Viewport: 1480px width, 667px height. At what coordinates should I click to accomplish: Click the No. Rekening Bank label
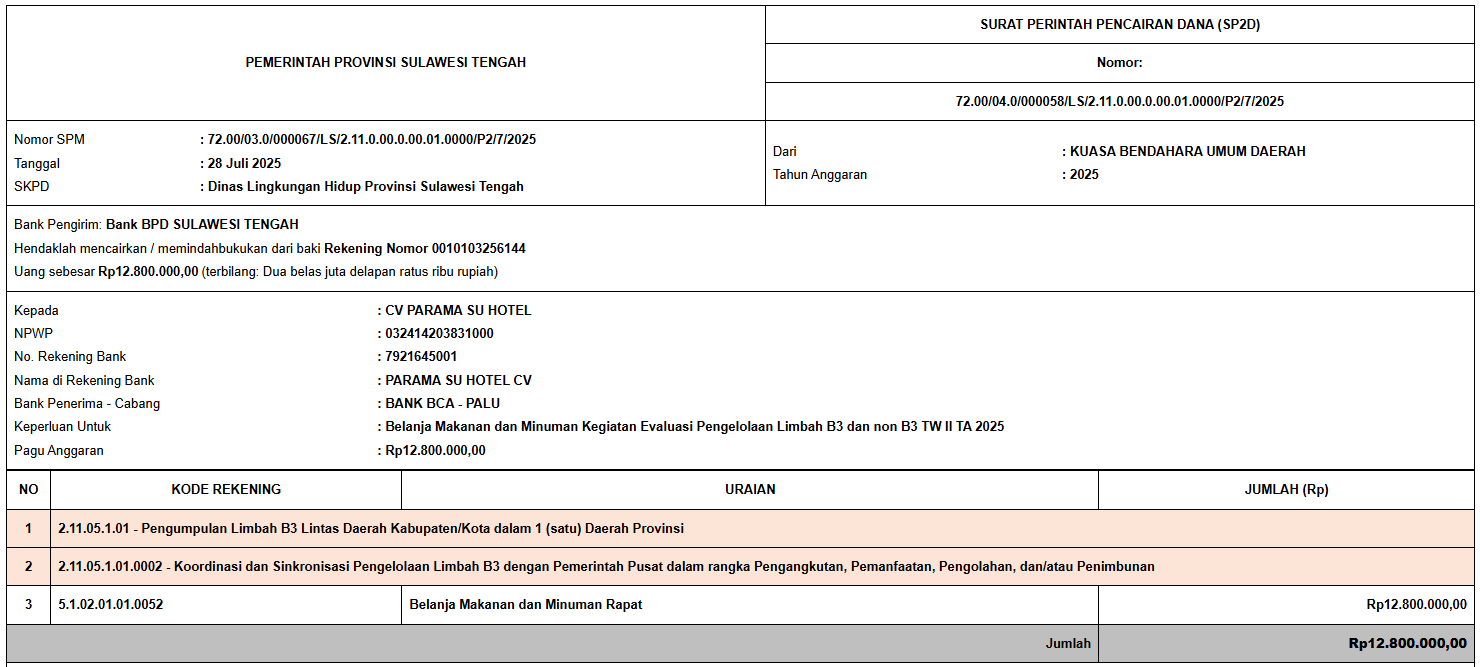(70, 356)
